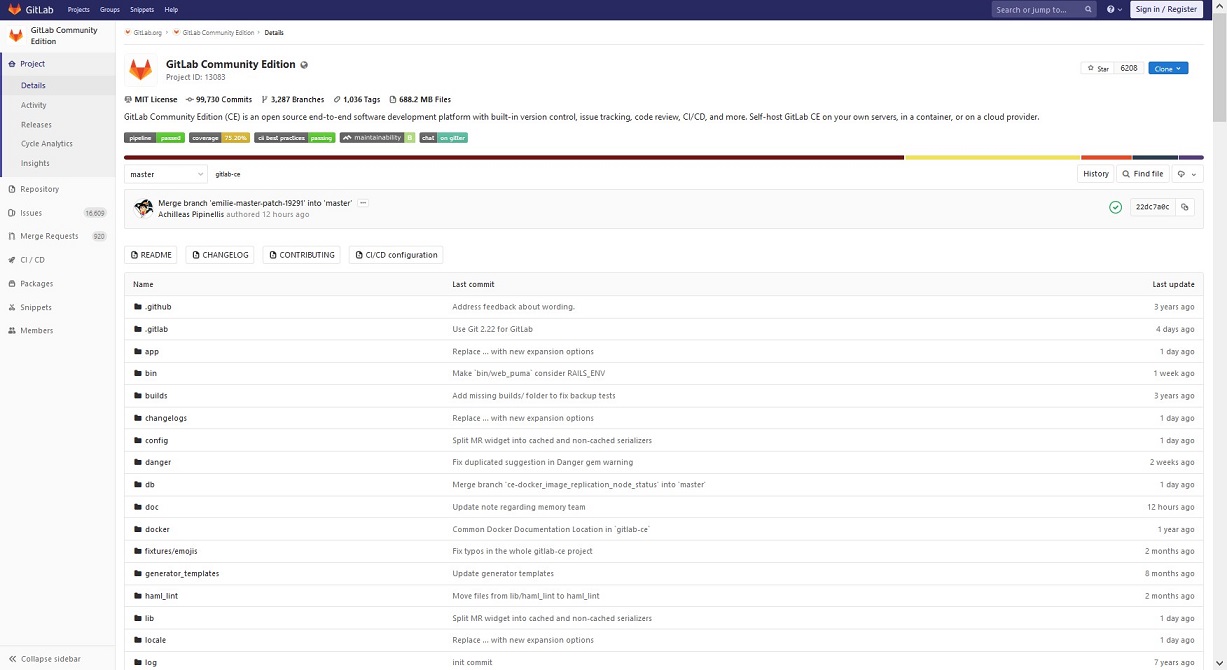The width and height of the screenshot is (1227, 670).
Task: Open search with the magnifier icon
Action: [x=1088, y=9]
